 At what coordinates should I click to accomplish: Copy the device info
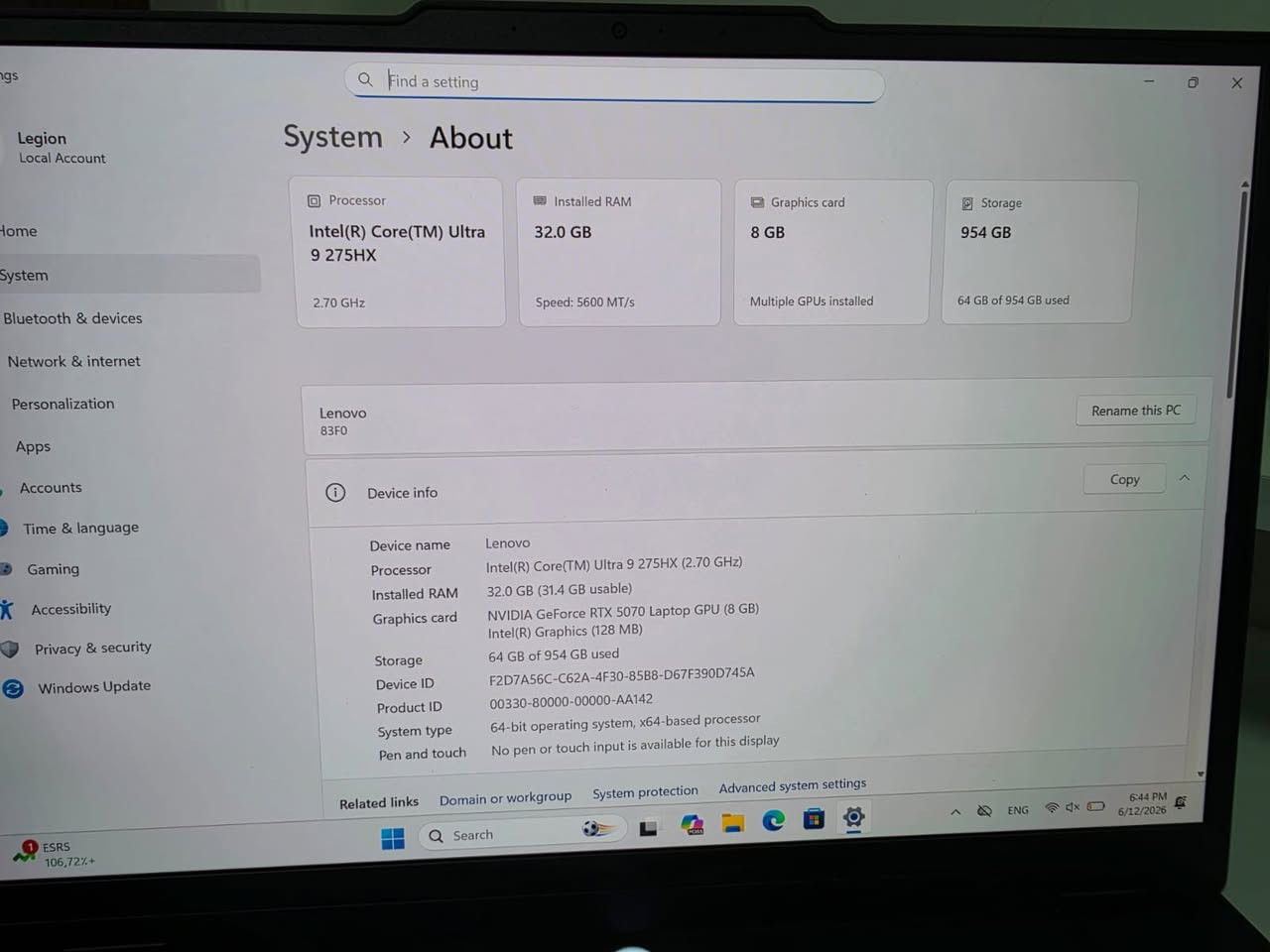coord(1124,479)
